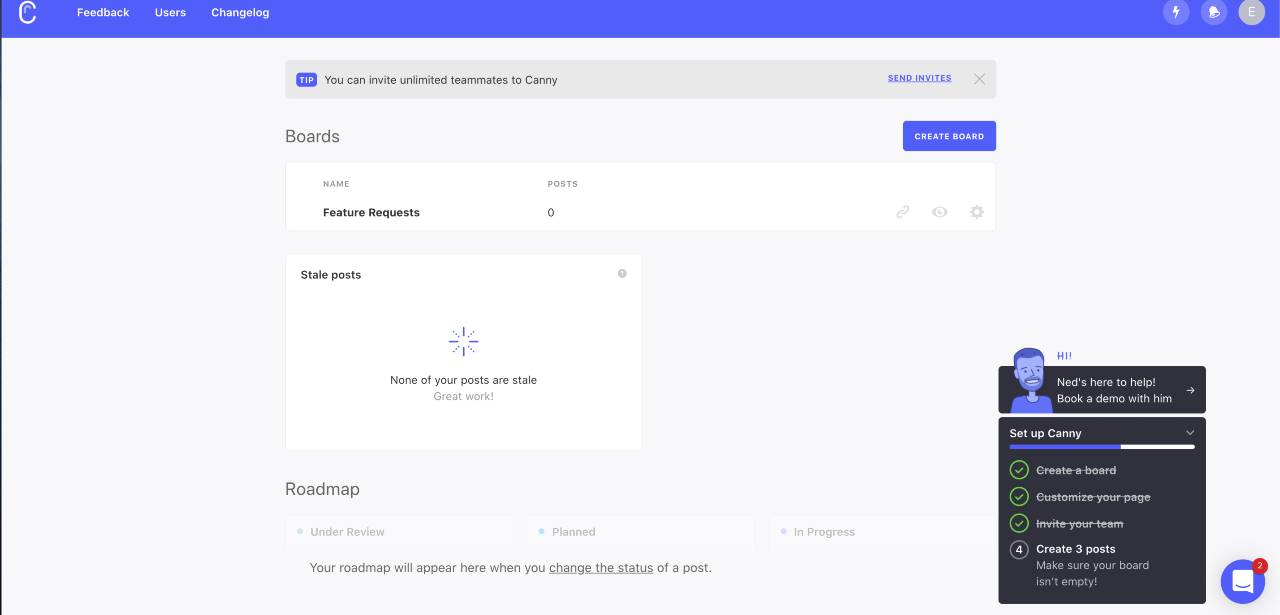
Task: Click the 'None of your posts are stale' text
Action: (463, 380)
